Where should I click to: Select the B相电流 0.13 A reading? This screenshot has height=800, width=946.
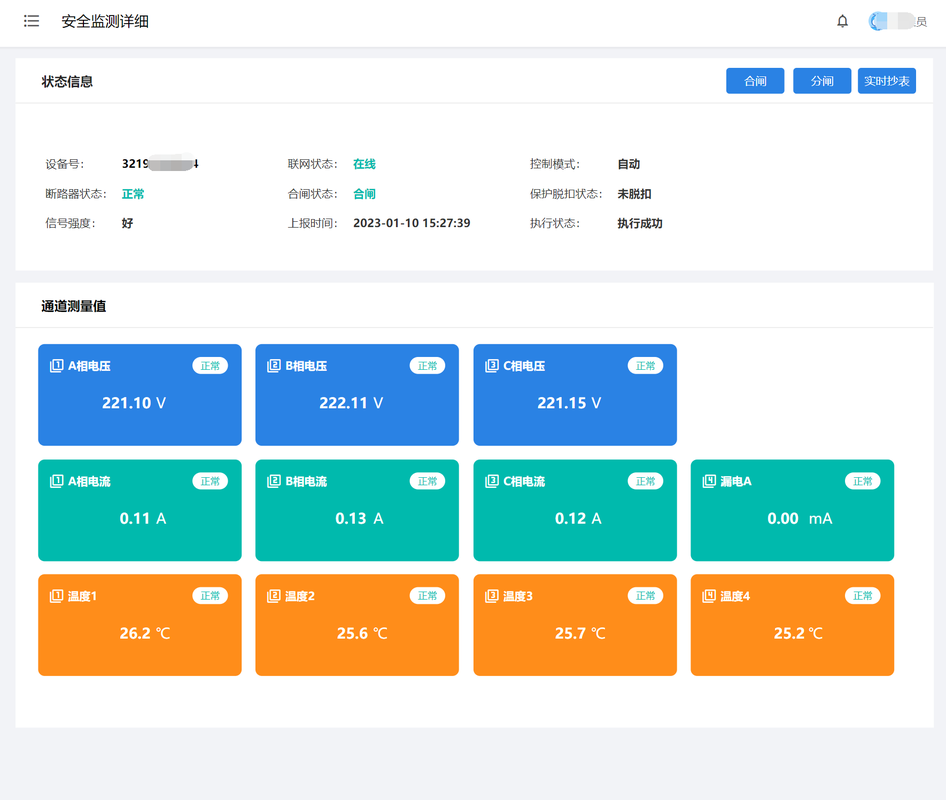point(358,518)
